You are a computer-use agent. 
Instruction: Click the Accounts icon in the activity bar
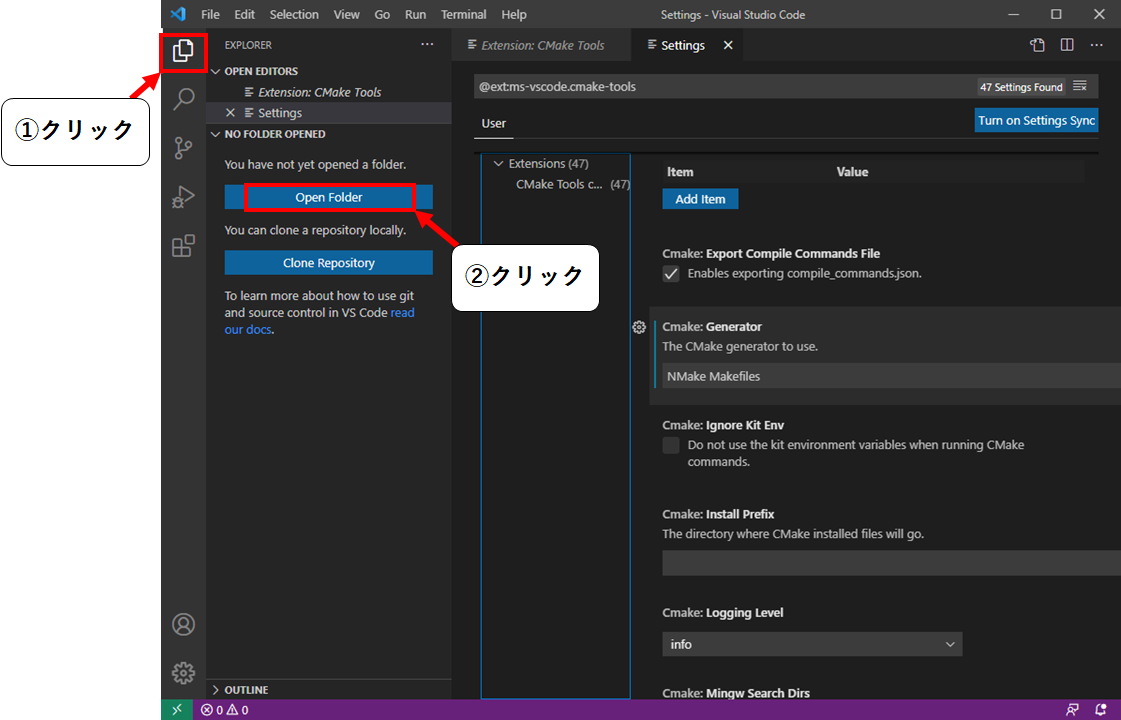183,623
